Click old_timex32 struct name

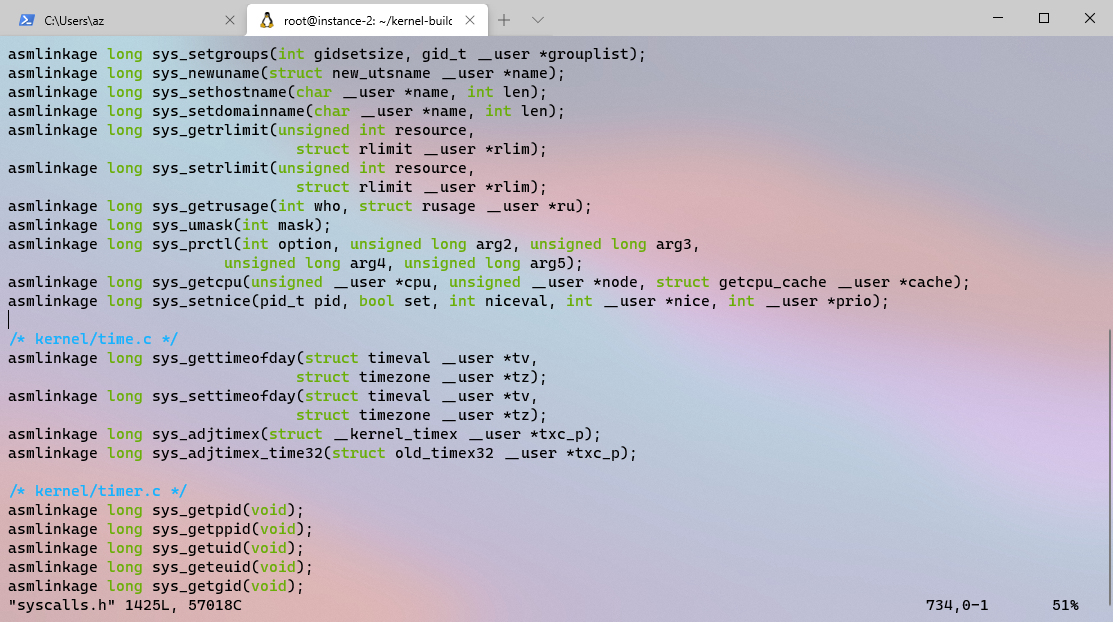click(x=444, y=454)
